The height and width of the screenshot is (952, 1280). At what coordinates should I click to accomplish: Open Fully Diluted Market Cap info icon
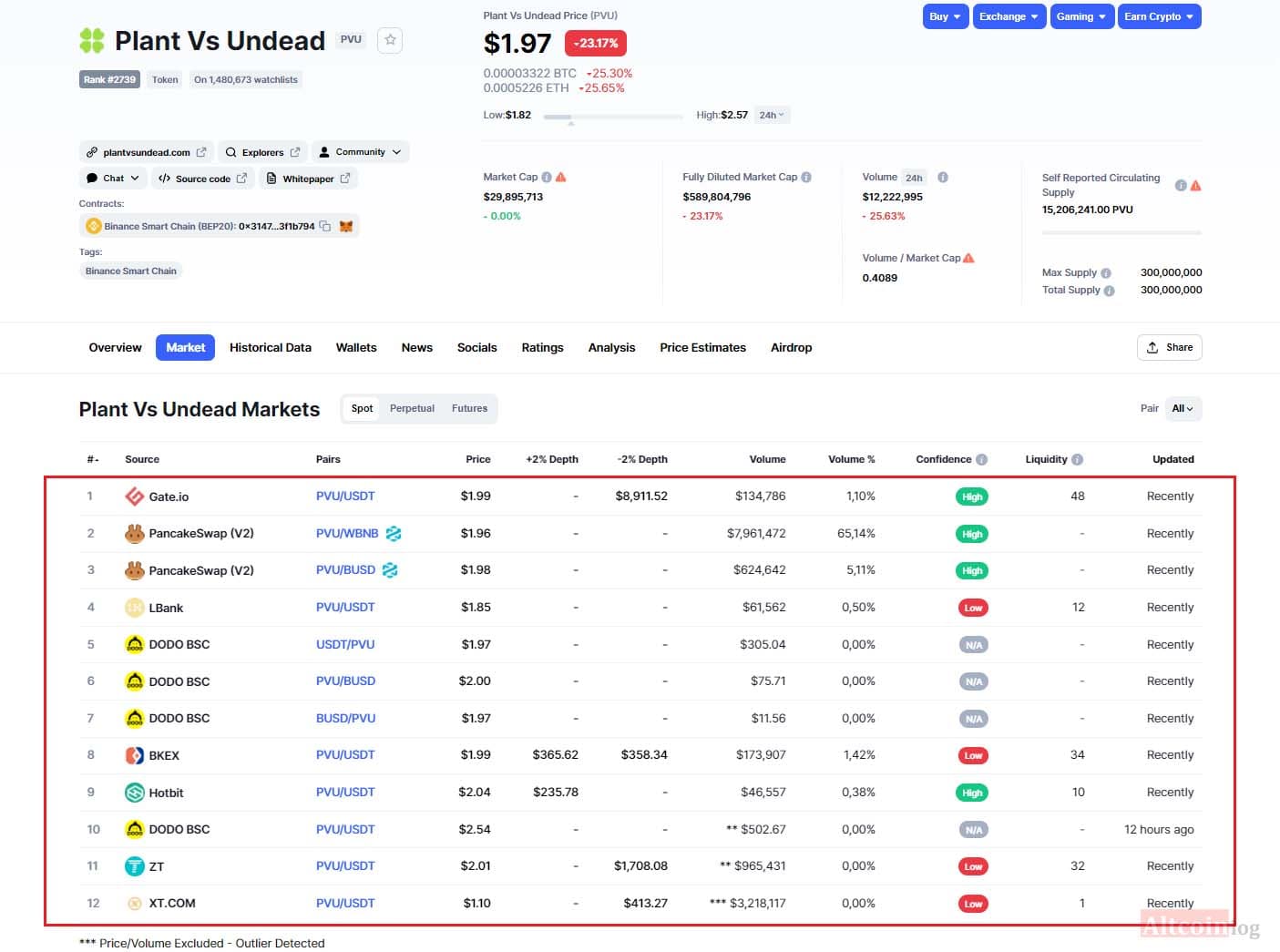(x=806, y=177)
